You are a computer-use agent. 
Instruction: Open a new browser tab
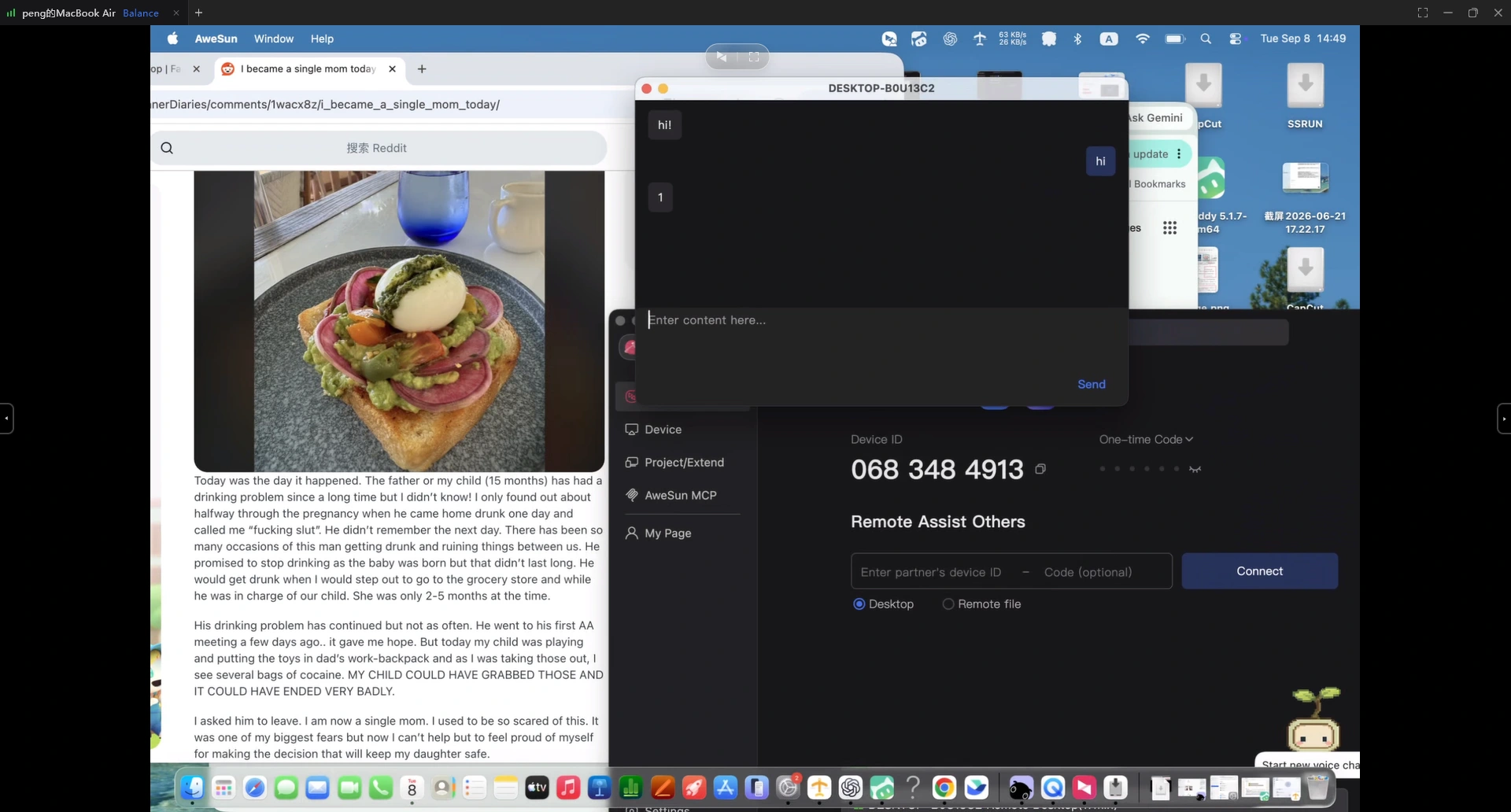coord(422,69)
